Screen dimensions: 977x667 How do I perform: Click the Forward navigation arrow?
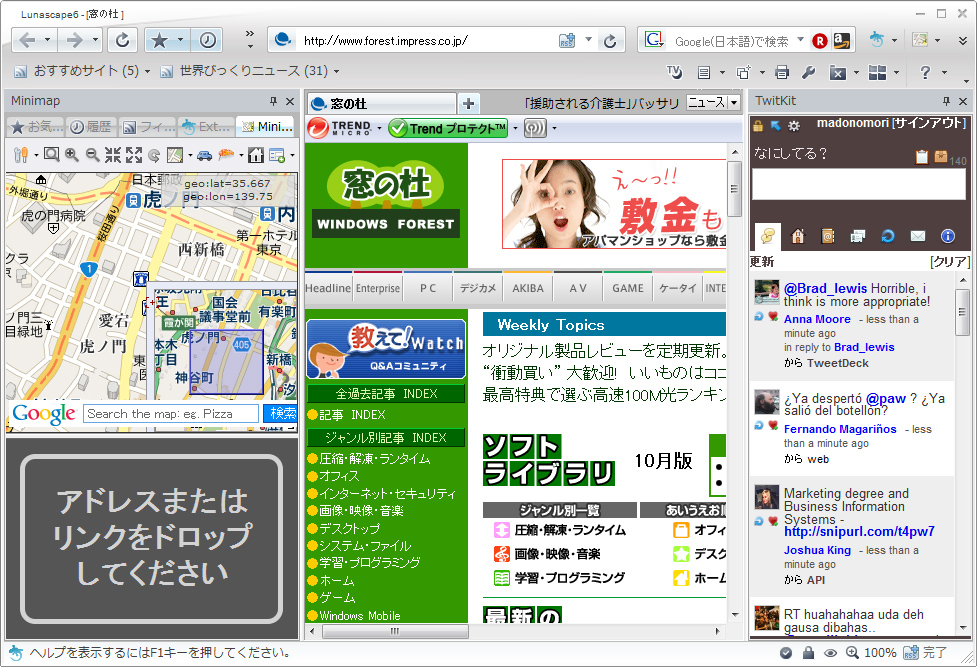[x=74, y=41]
